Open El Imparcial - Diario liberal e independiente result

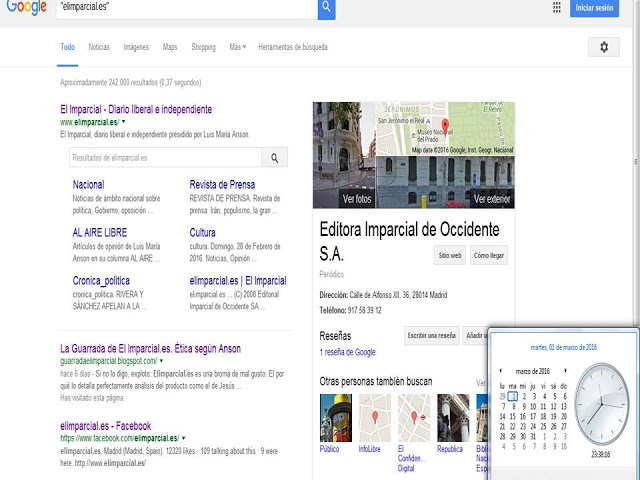(136, 109)
